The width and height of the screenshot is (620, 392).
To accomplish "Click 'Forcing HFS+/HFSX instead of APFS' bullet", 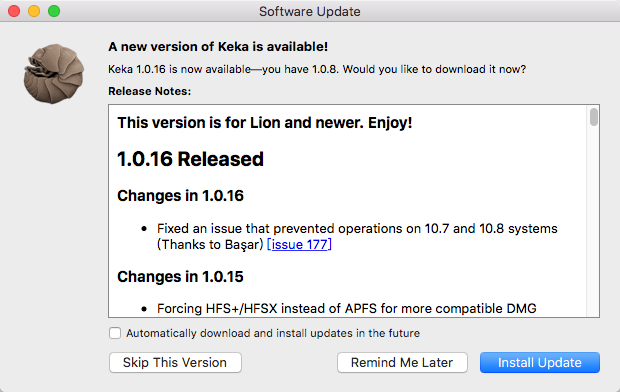I will pyautogui.click(x=346, y=309).
